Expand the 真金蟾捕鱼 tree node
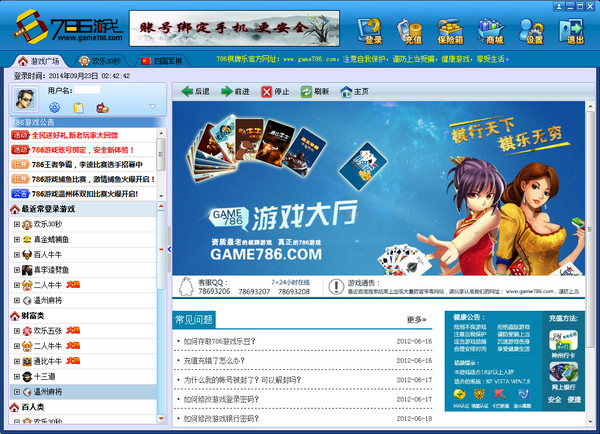The height and width of the screenshot is (434, 600). click(17, 240)
